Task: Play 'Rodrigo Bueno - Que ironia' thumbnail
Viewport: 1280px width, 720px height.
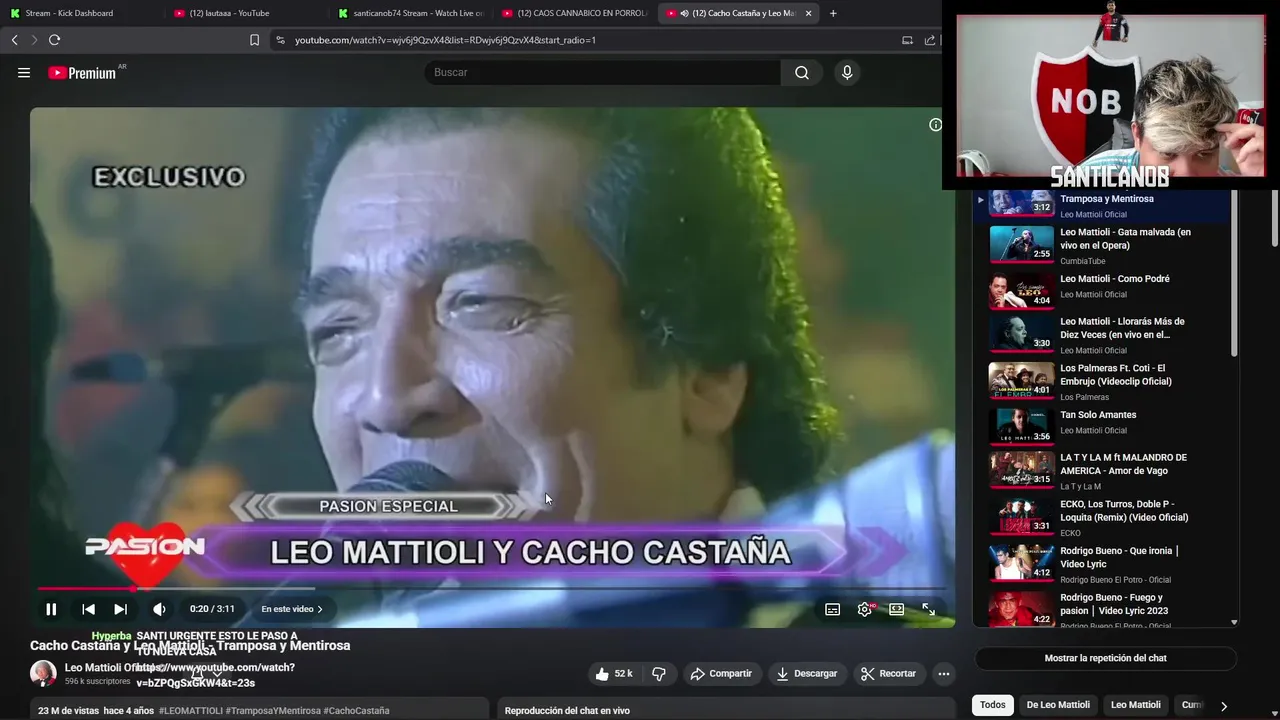Action: 1021,562
